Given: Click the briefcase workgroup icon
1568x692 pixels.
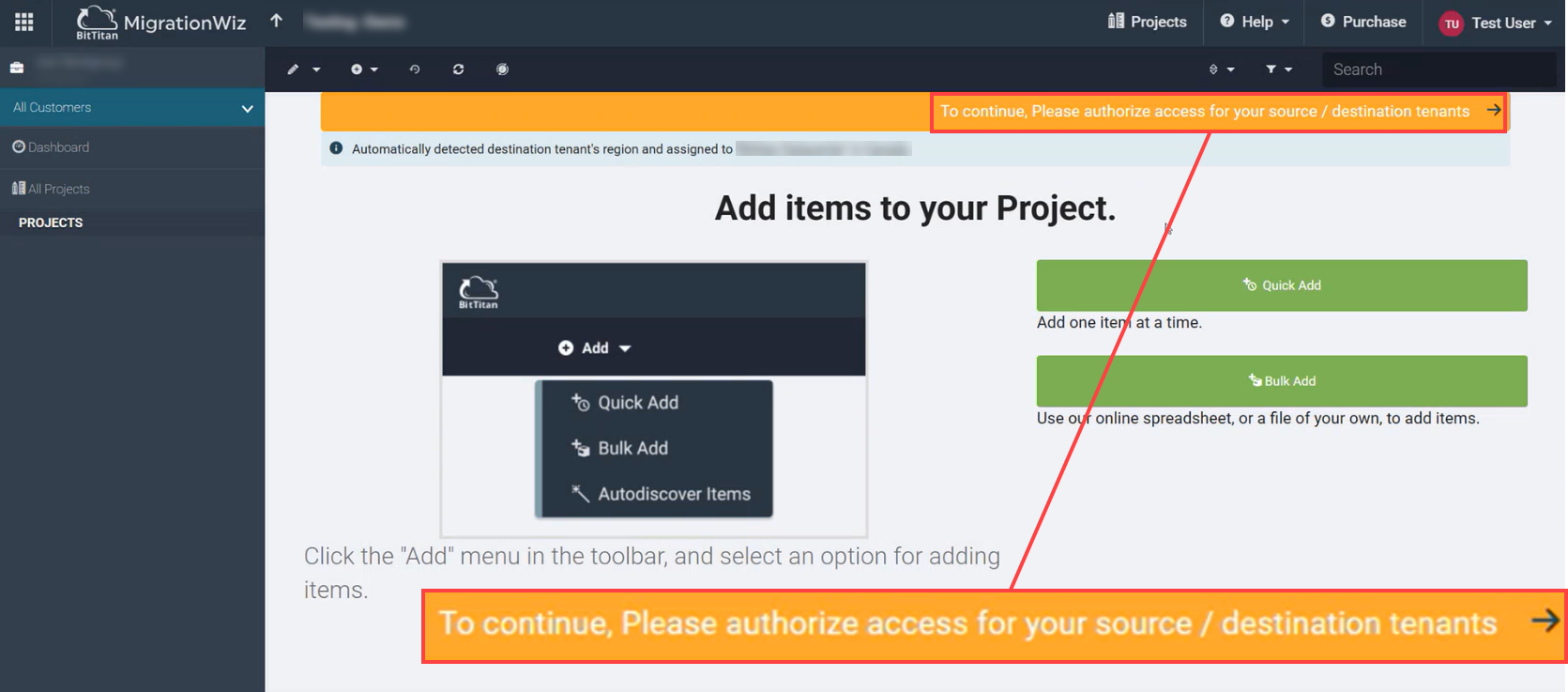Looking at the screenshot, I should tap(17, 68).
